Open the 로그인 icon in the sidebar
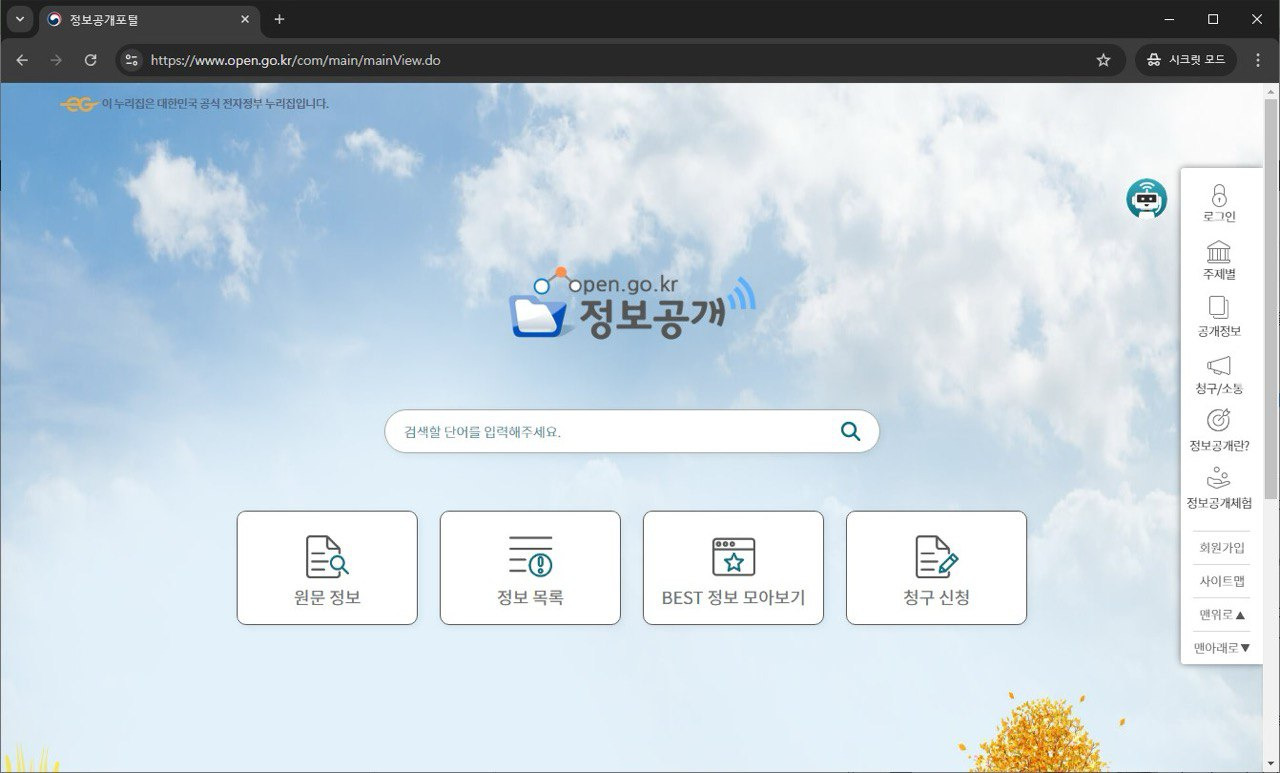1280x773 pixels. pos(1219,201)
